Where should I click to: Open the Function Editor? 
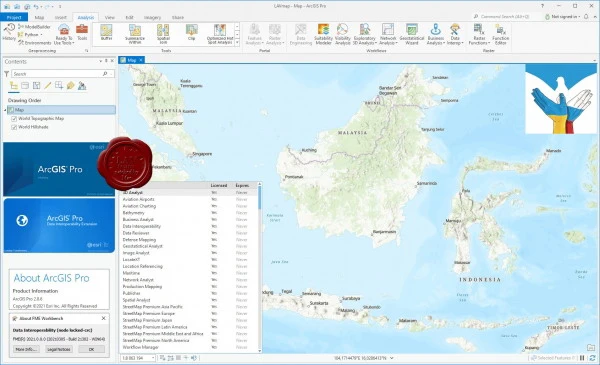click(501, 34)
